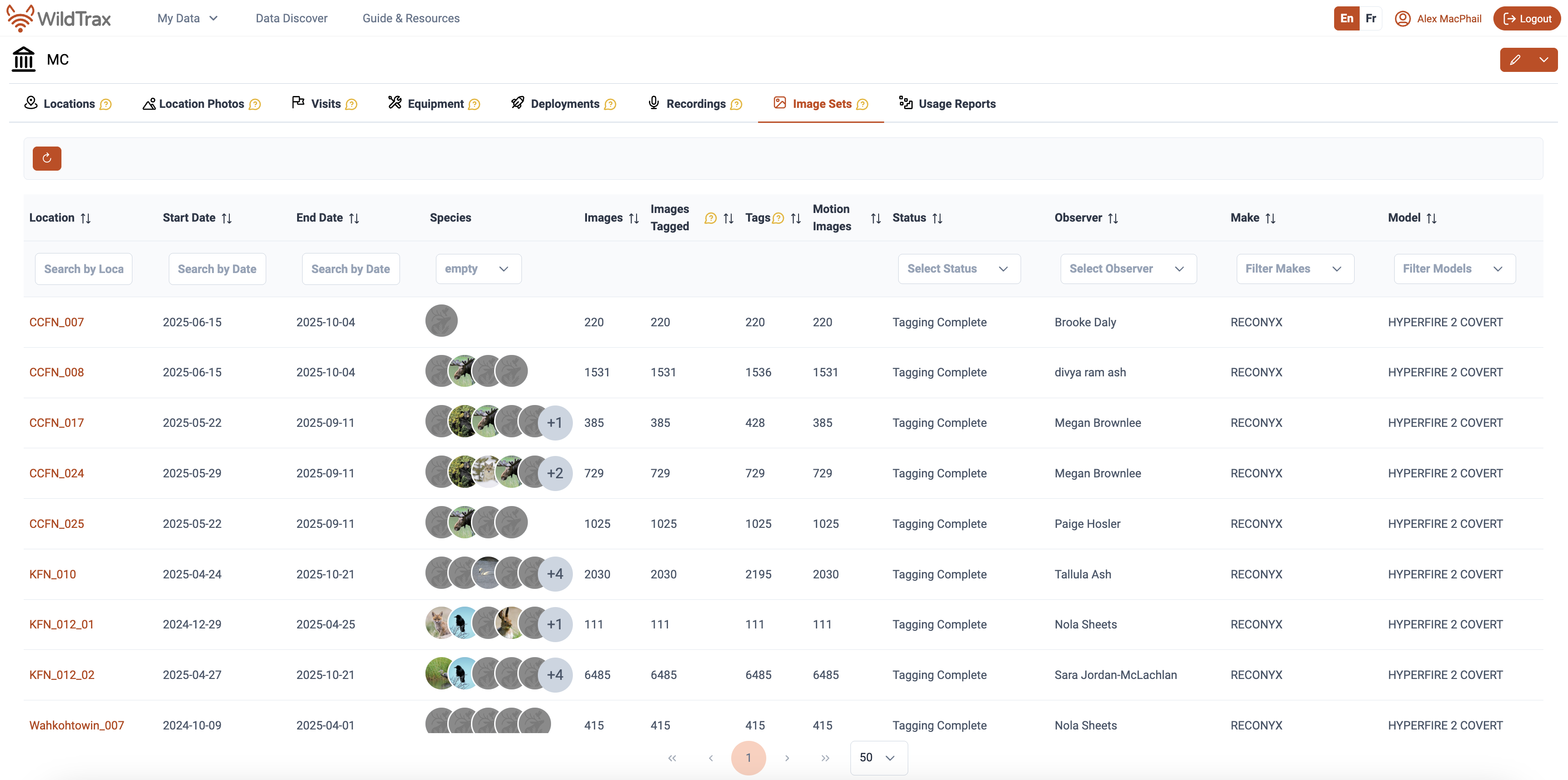Click the Alex MacPhail user profile icon
1568x780 pixels.
coord(1402,19)
